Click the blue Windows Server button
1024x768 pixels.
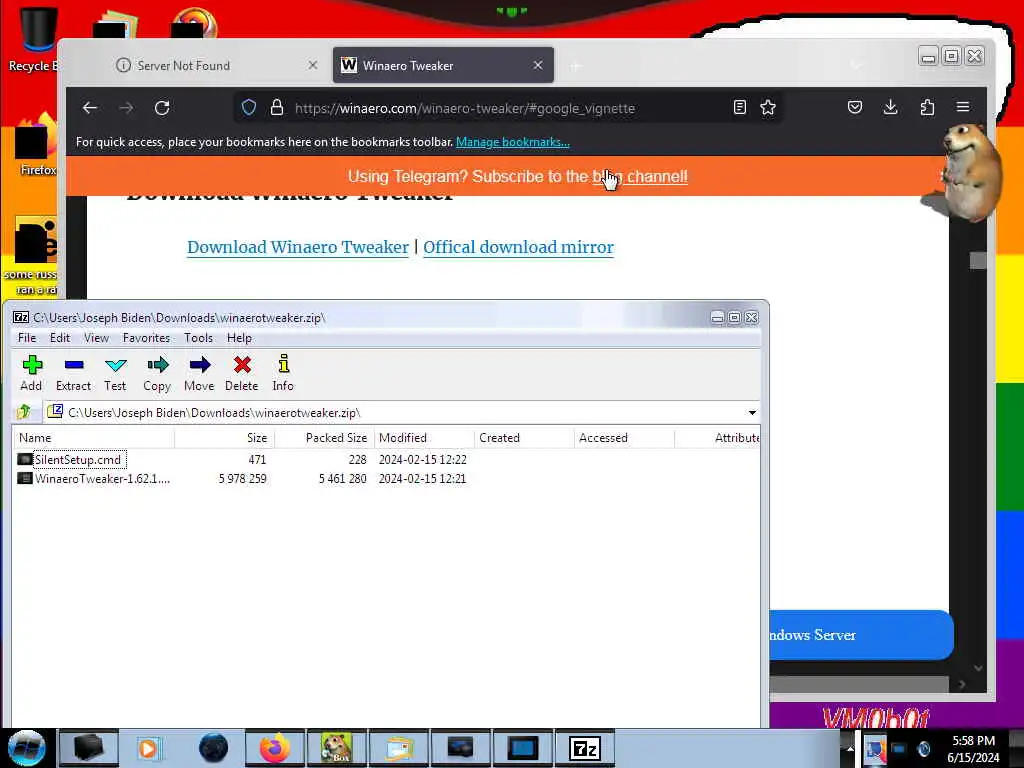(x=861, y=635)
